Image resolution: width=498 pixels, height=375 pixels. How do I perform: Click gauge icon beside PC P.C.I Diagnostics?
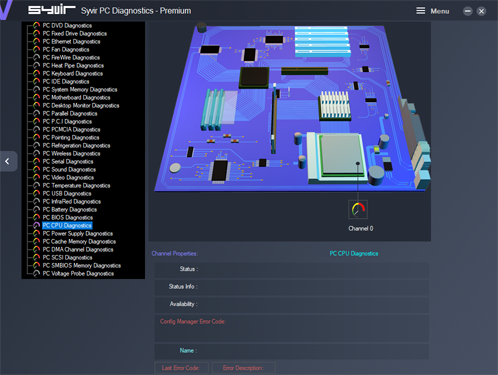(x=36, y=121)
